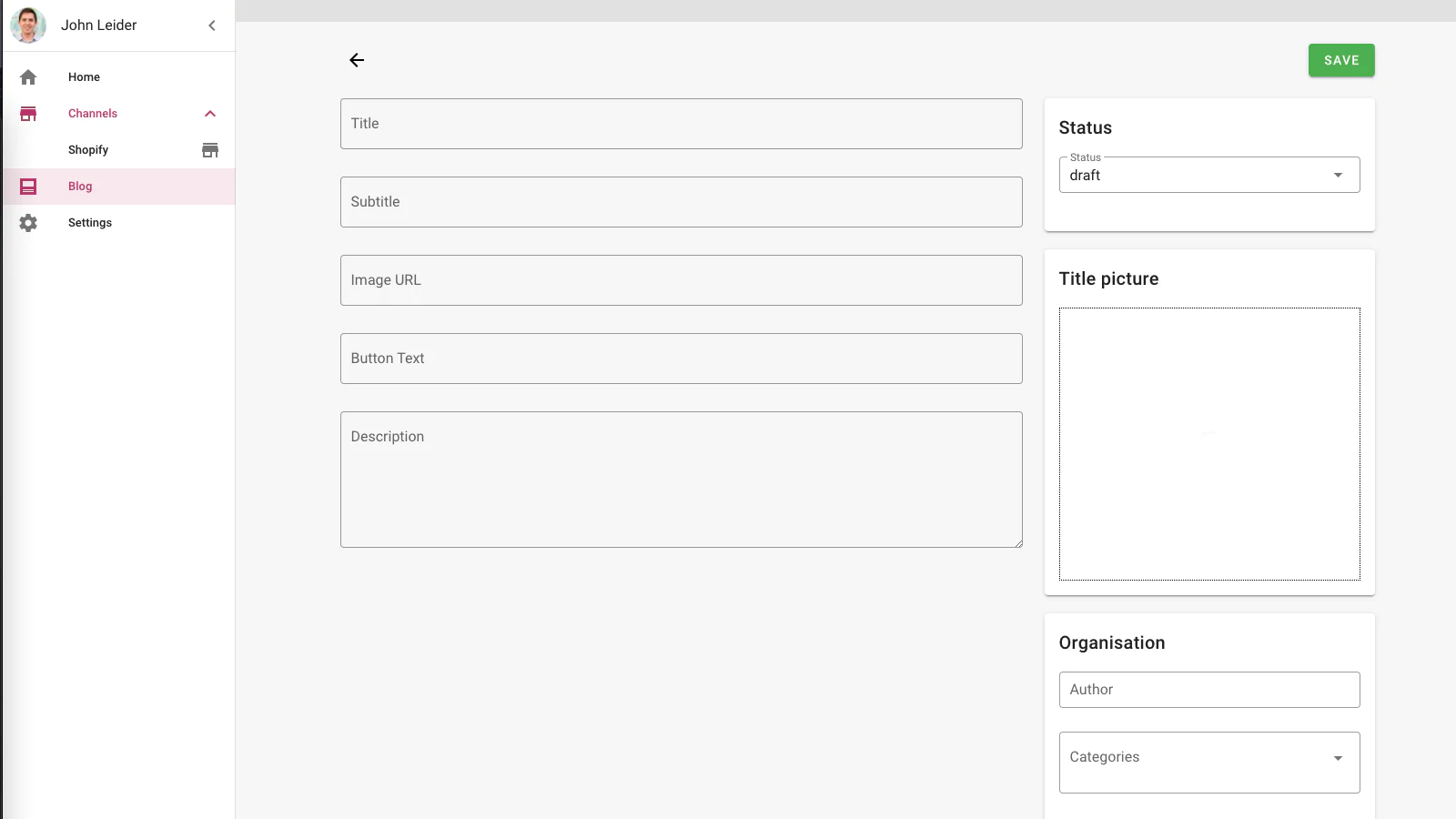Click John Leider's avatar picture
This screenshot has height=819, width=1456.
[28, 25]
